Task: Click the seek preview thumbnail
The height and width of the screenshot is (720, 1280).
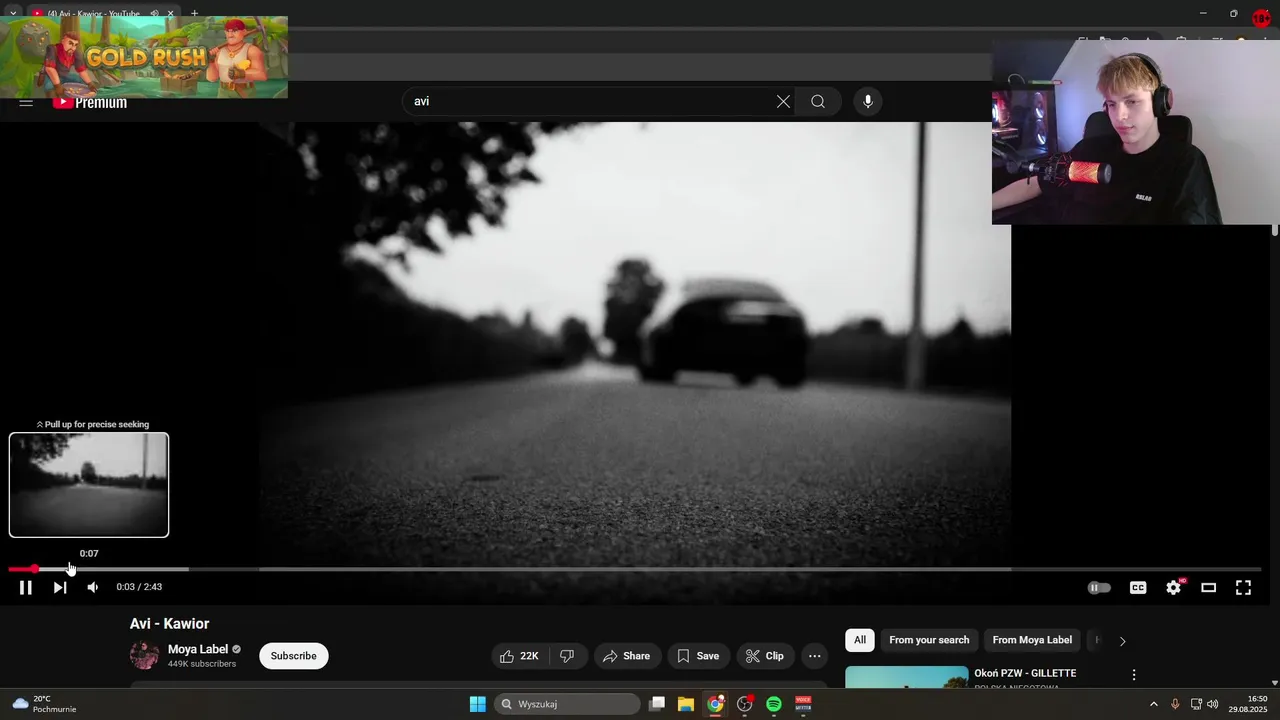Action: click(x=89, y=485)
